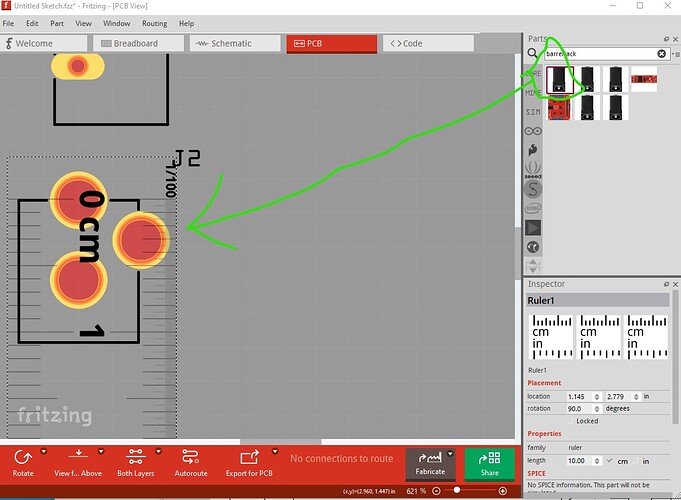Viewport: 681px width, 500px height.
Task: Click the rotation field 90.0
Action: (579, 409)
